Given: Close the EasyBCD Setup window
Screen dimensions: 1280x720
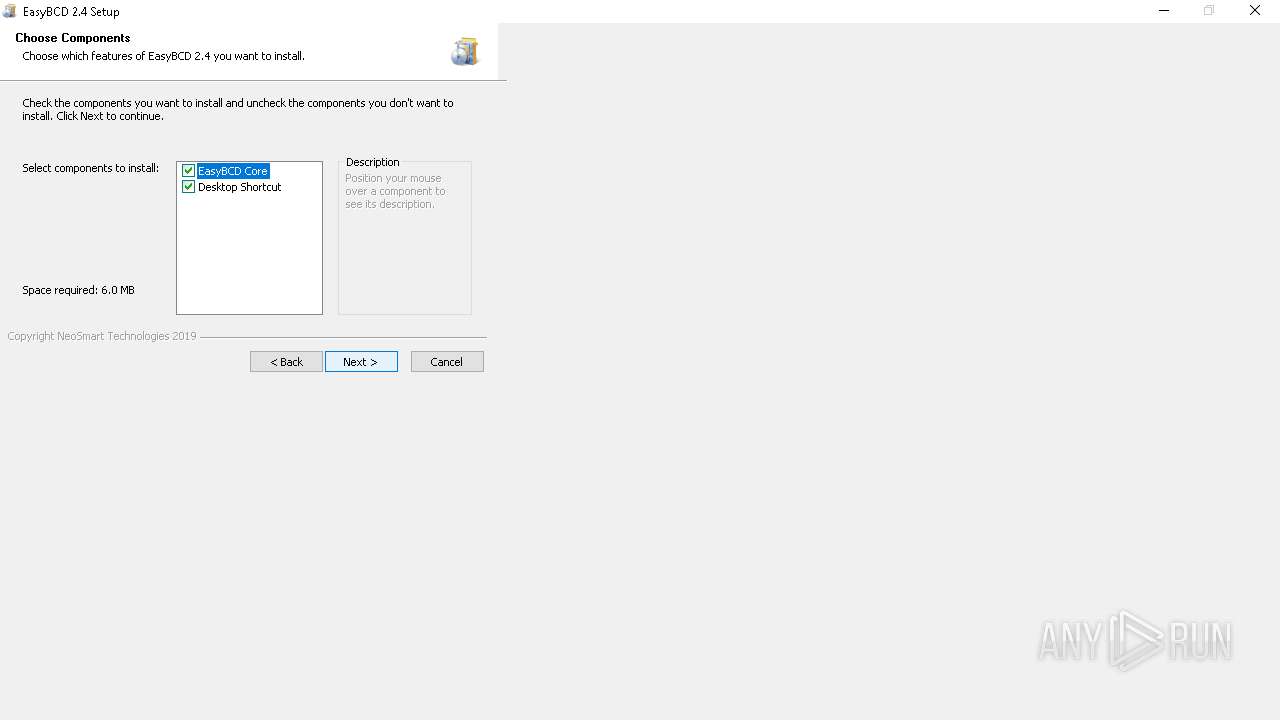Looking at the screenshot, I should pyautogui.click(x=1255, y=11).
